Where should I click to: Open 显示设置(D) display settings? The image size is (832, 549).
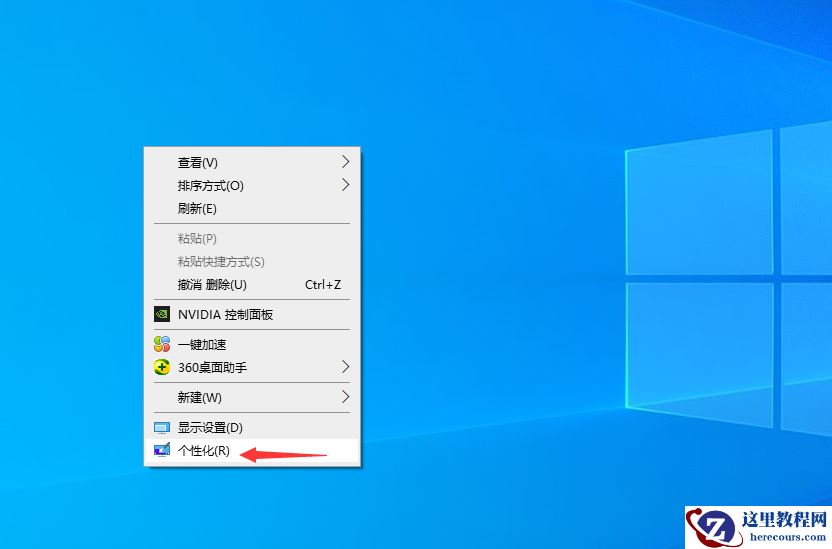pos(252,428)
